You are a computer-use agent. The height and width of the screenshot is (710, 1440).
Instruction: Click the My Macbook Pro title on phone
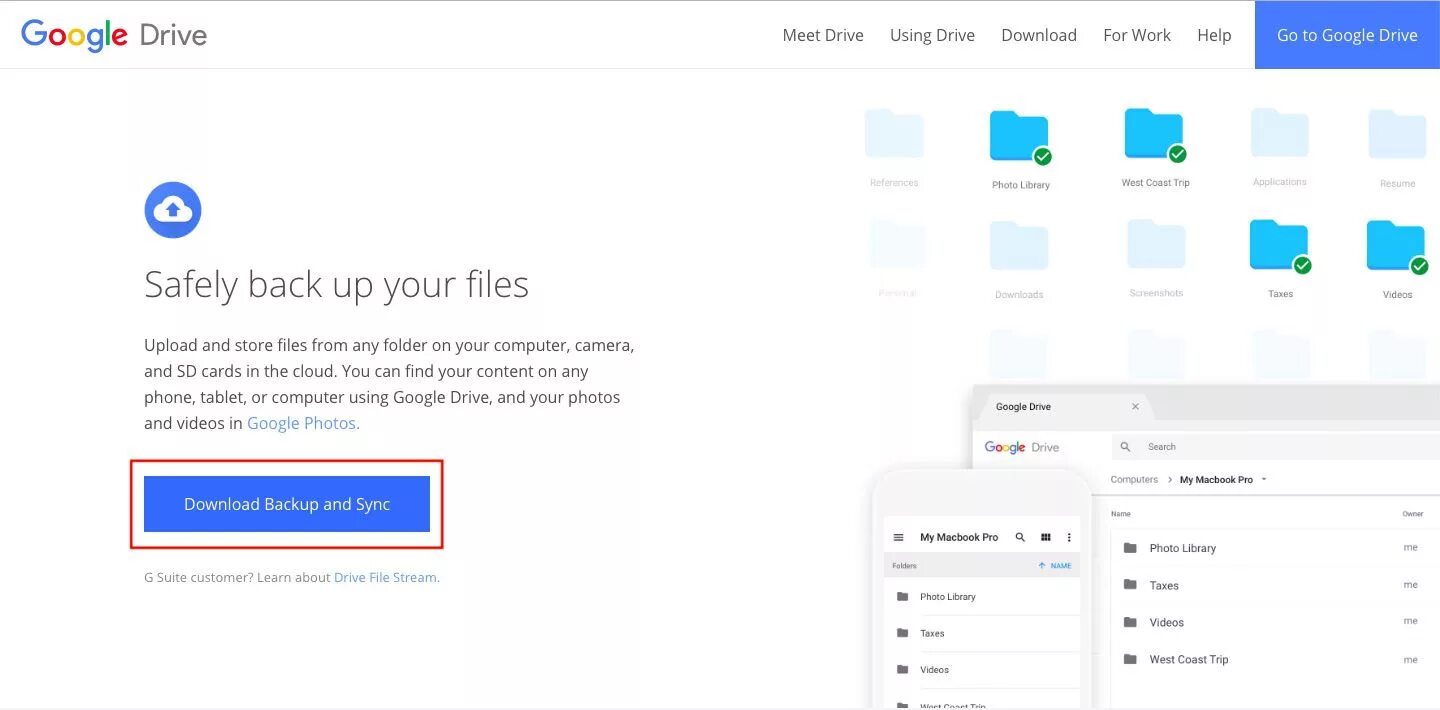click(x=959, y=537)
